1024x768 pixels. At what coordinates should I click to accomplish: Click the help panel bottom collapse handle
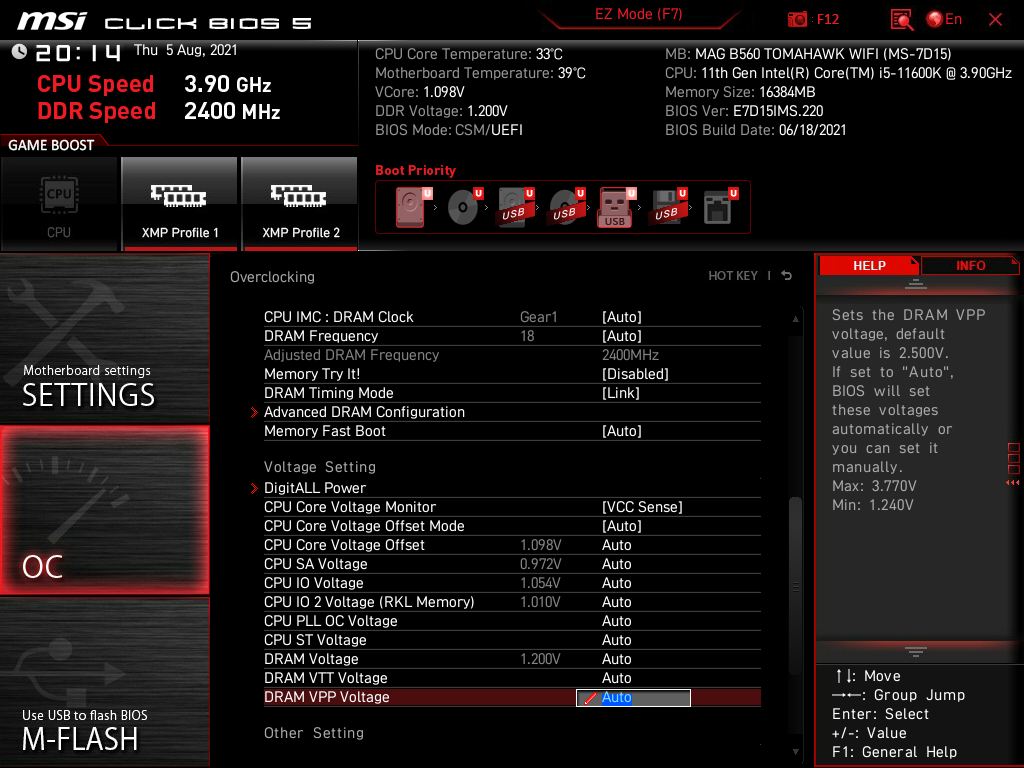point(916,652)
